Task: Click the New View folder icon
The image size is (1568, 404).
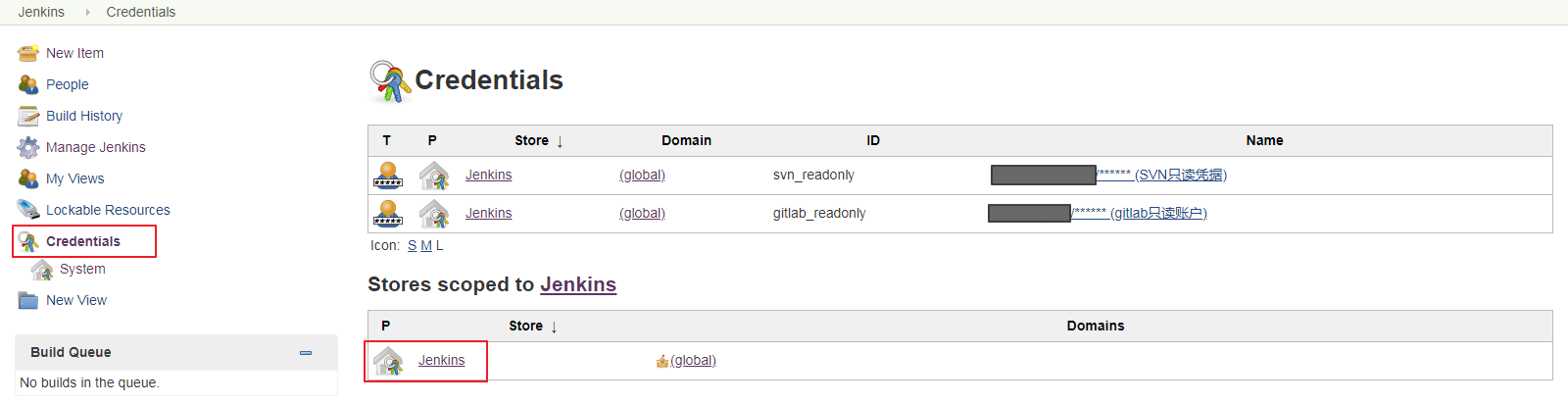Action: click(x=27, y=300)
